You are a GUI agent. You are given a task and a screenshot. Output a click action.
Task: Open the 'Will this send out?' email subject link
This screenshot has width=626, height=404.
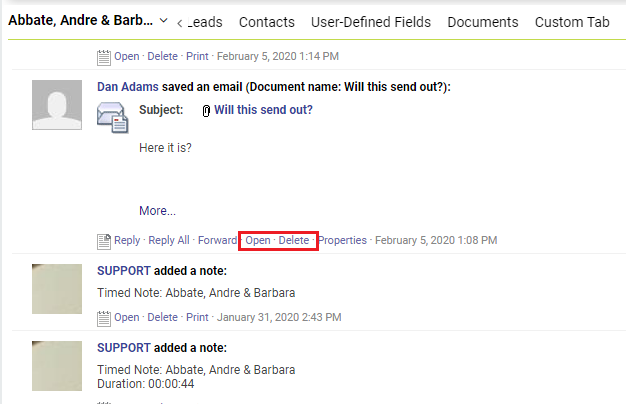(263, 110)
